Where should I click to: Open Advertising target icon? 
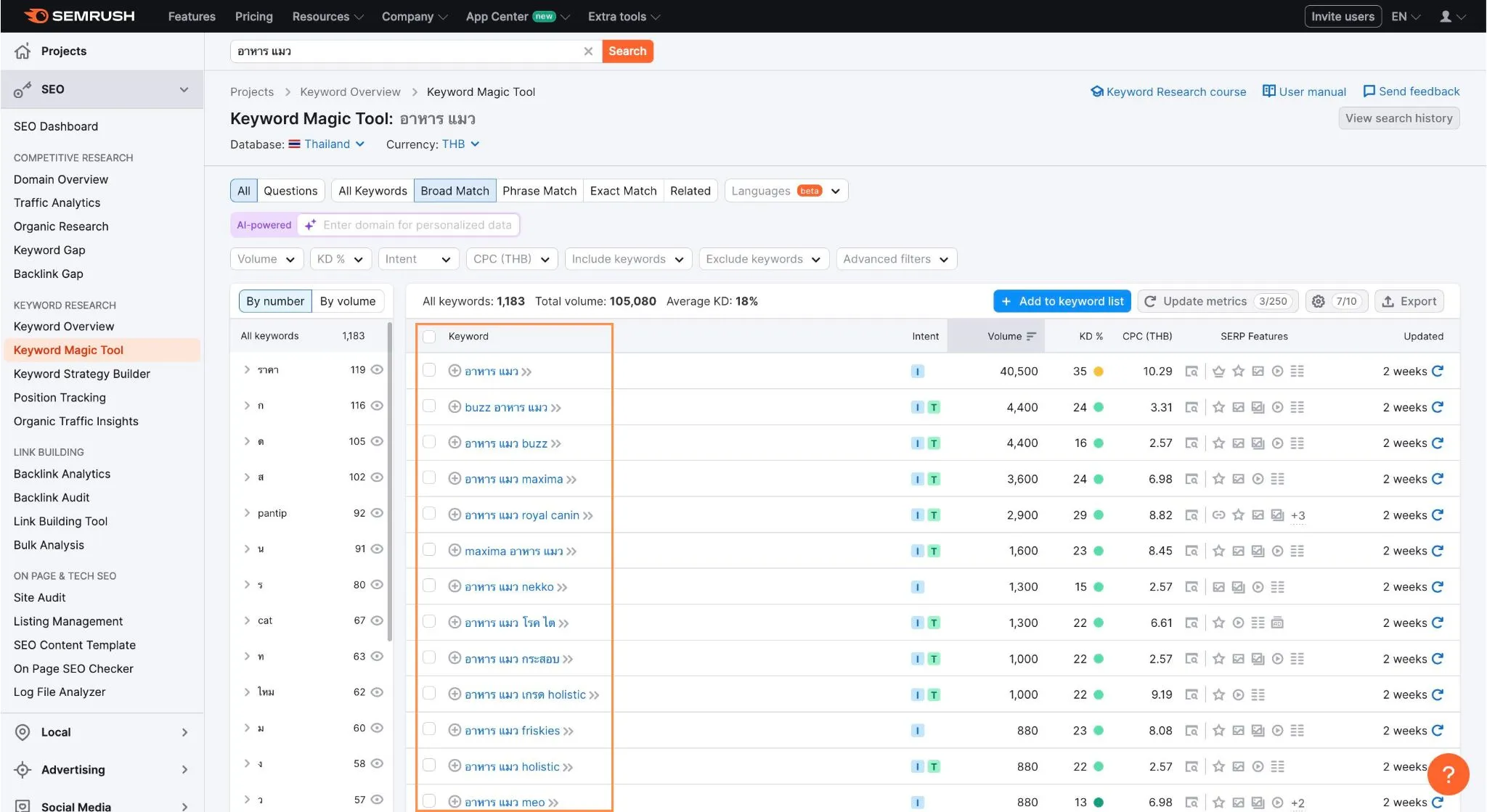click(23, 770)
